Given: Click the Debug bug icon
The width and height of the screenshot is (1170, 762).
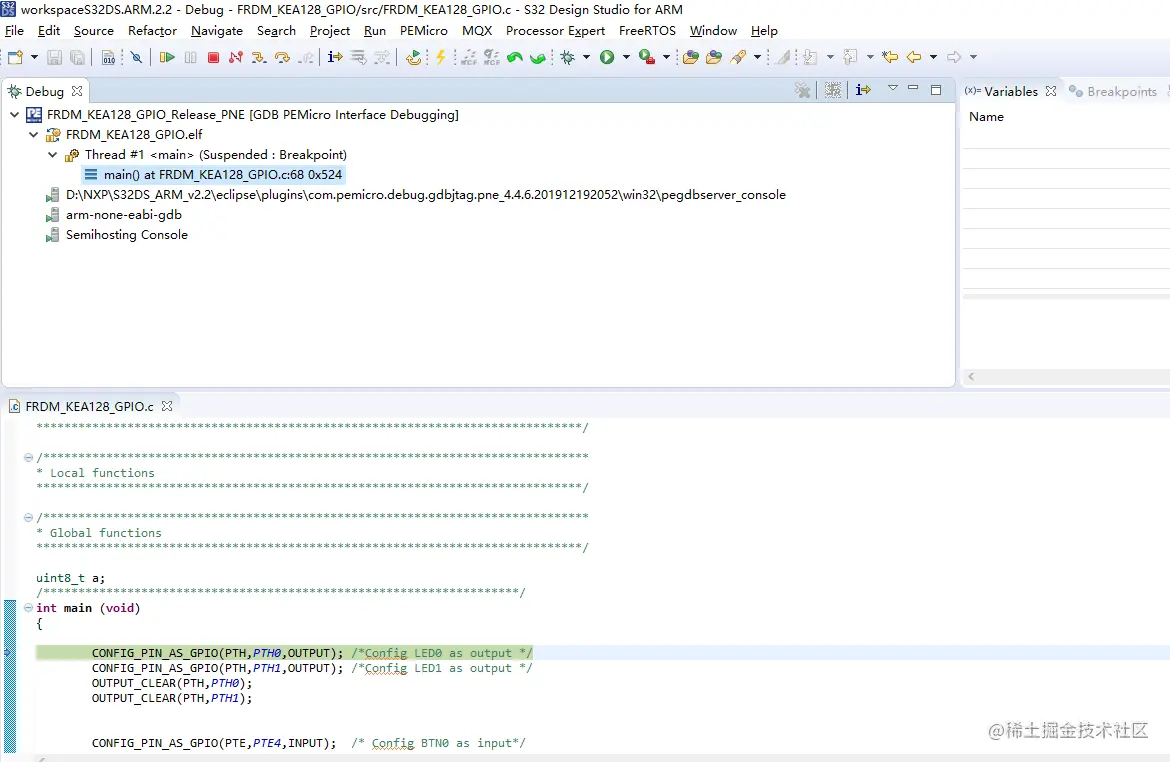Looking at the screenshot, I should (568, 57).
